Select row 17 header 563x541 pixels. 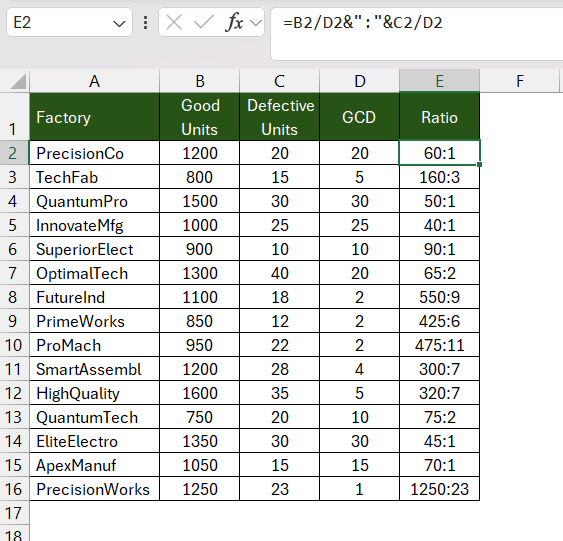[x=14, y=513]
